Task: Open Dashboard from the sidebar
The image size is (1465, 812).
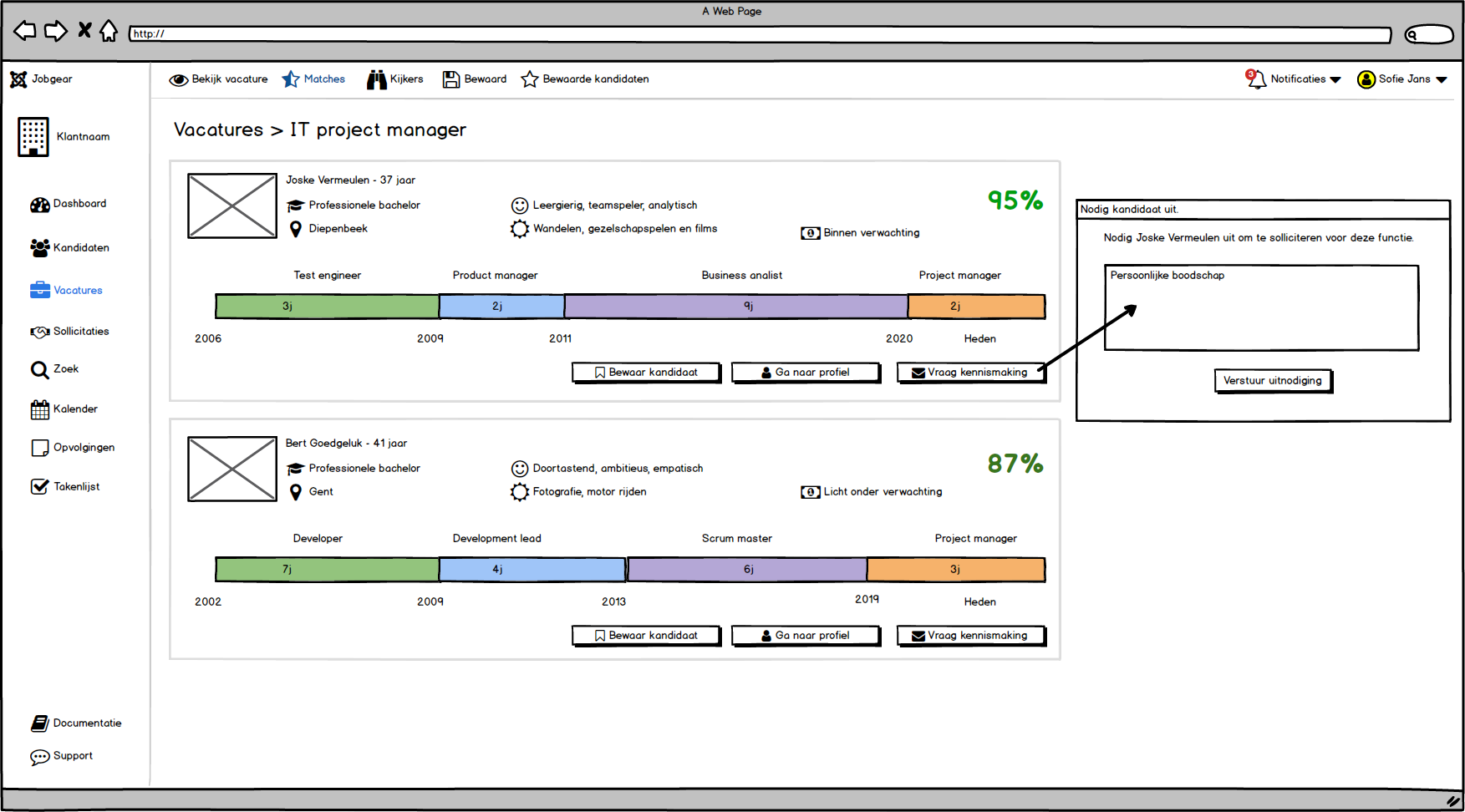Action: coord(69,204)
